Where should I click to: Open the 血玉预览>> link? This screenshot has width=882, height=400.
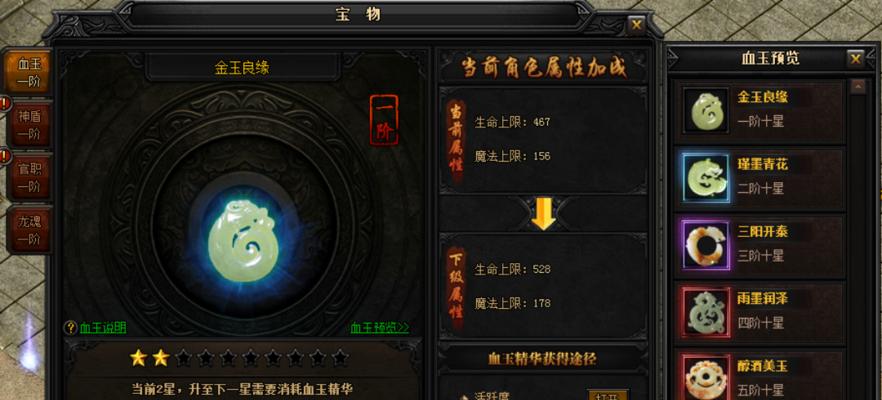tap(379, 327)
